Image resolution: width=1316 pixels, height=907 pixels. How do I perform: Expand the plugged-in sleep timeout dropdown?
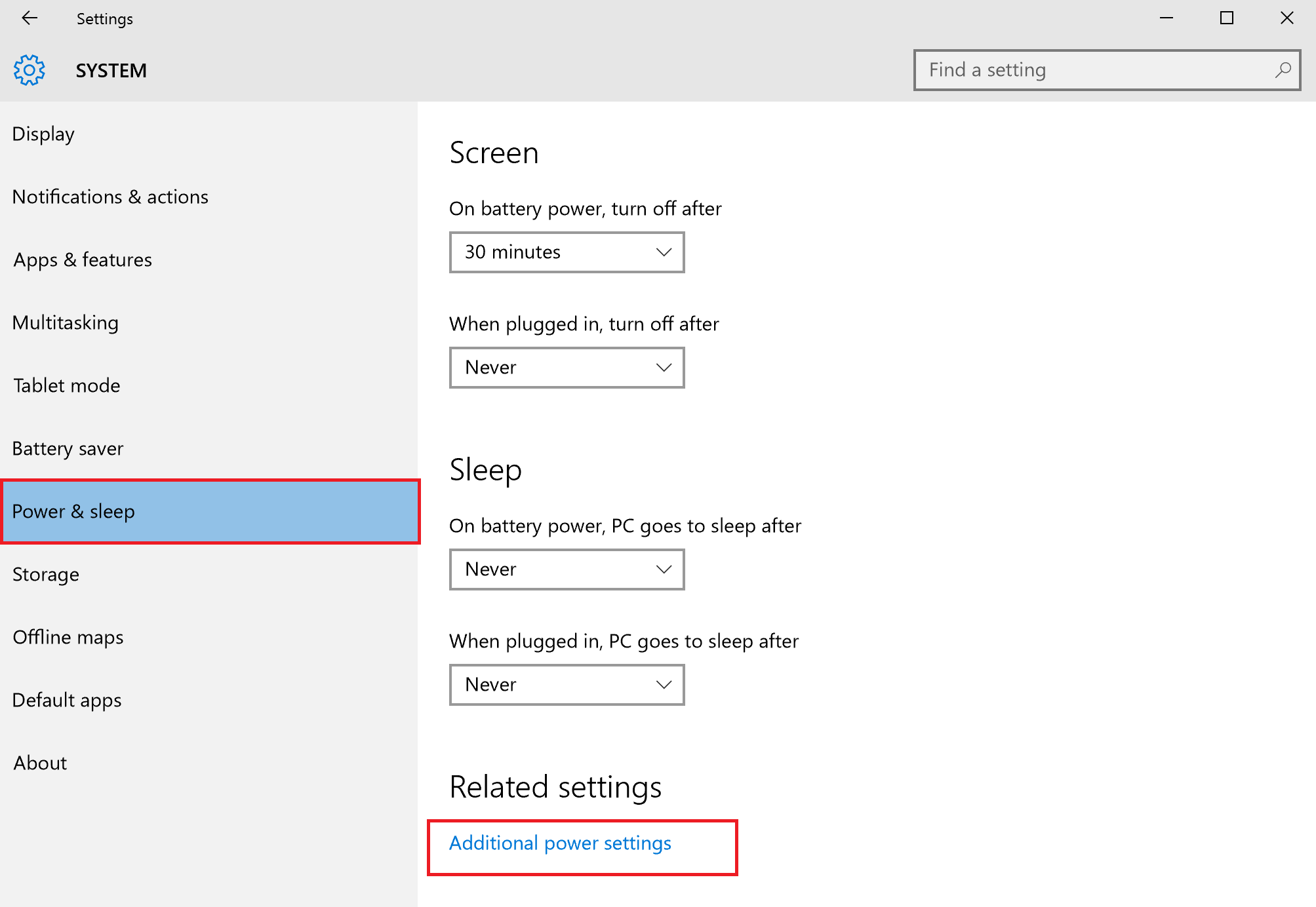coord(566,684)
